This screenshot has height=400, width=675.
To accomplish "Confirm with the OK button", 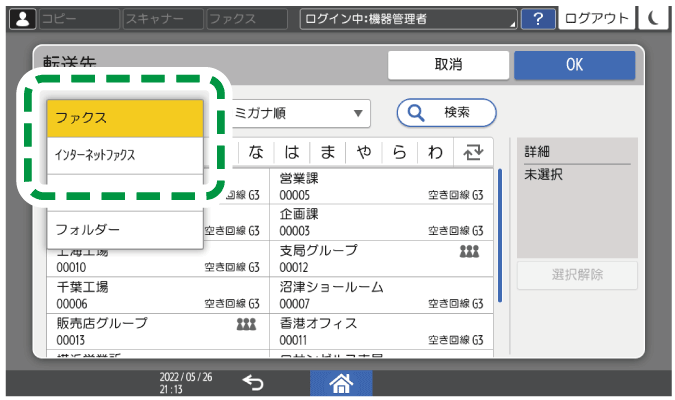I will click(x=574, y=65).
